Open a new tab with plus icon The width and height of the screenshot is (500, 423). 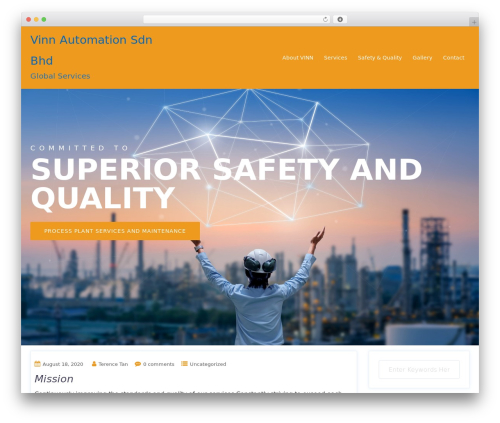474,22
